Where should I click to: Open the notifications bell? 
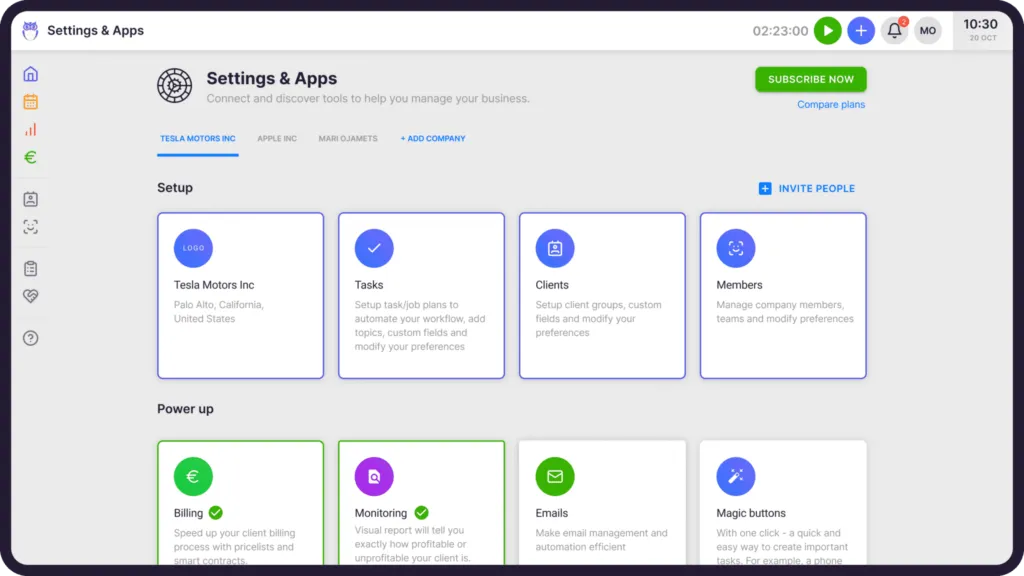click(x=895, y=31)
